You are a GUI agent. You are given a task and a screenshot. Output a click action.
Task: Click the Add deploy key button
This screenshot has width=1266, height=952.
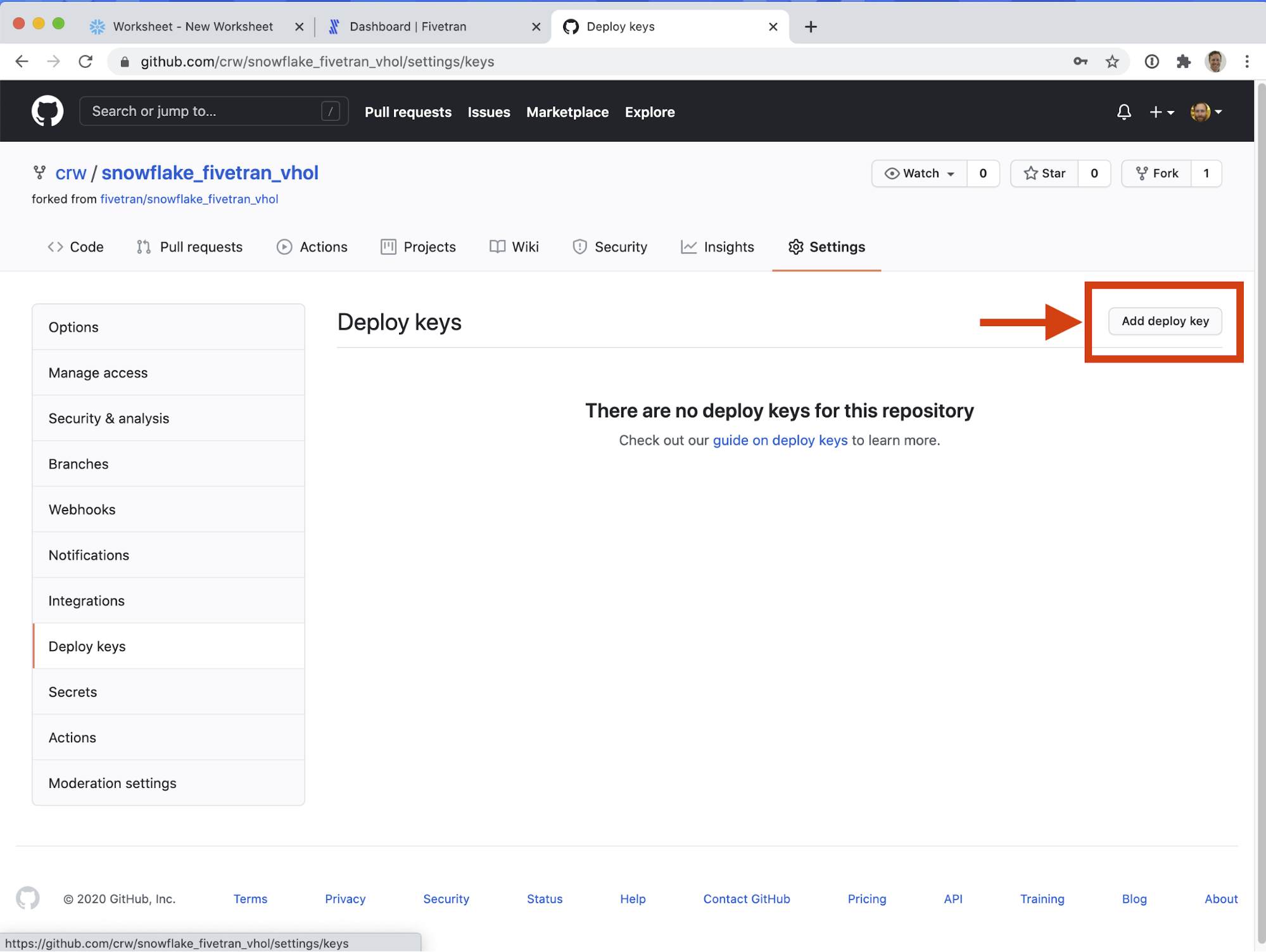[x=1165, y=321]
